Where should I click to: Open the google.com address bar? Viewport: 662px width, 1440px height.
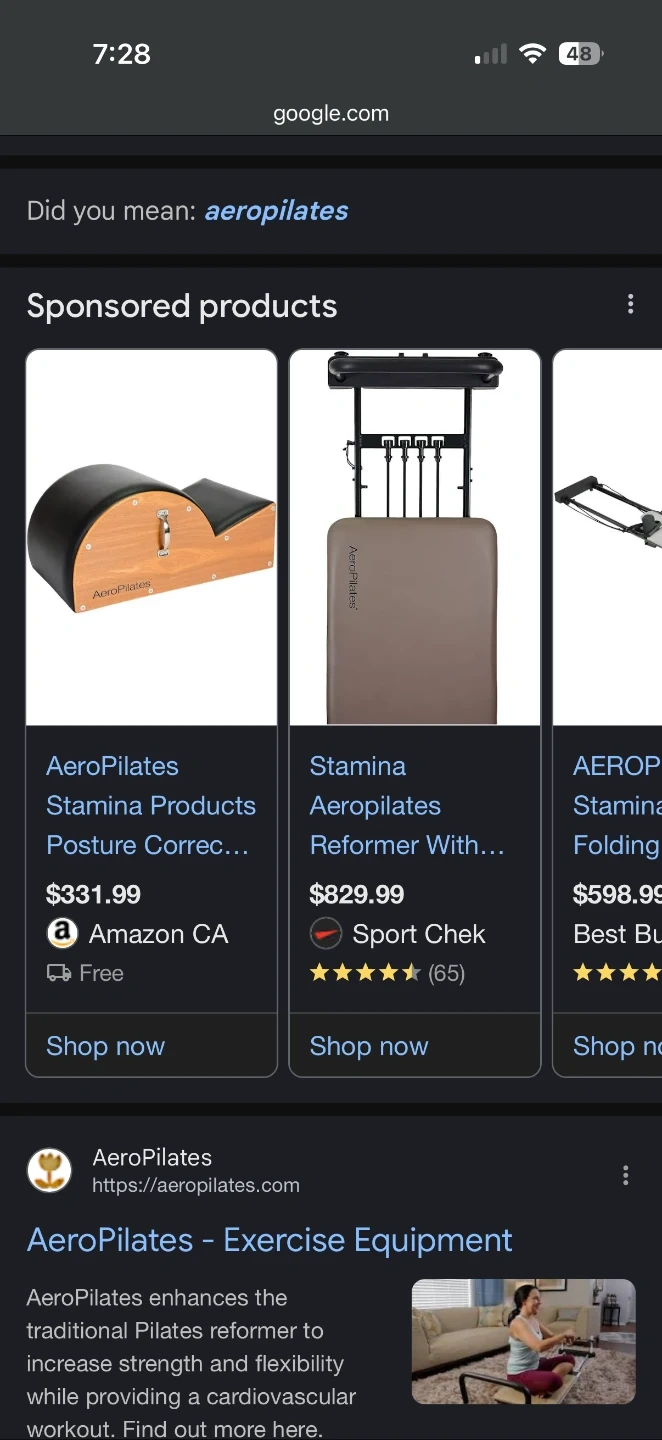[x=331, y=114]
